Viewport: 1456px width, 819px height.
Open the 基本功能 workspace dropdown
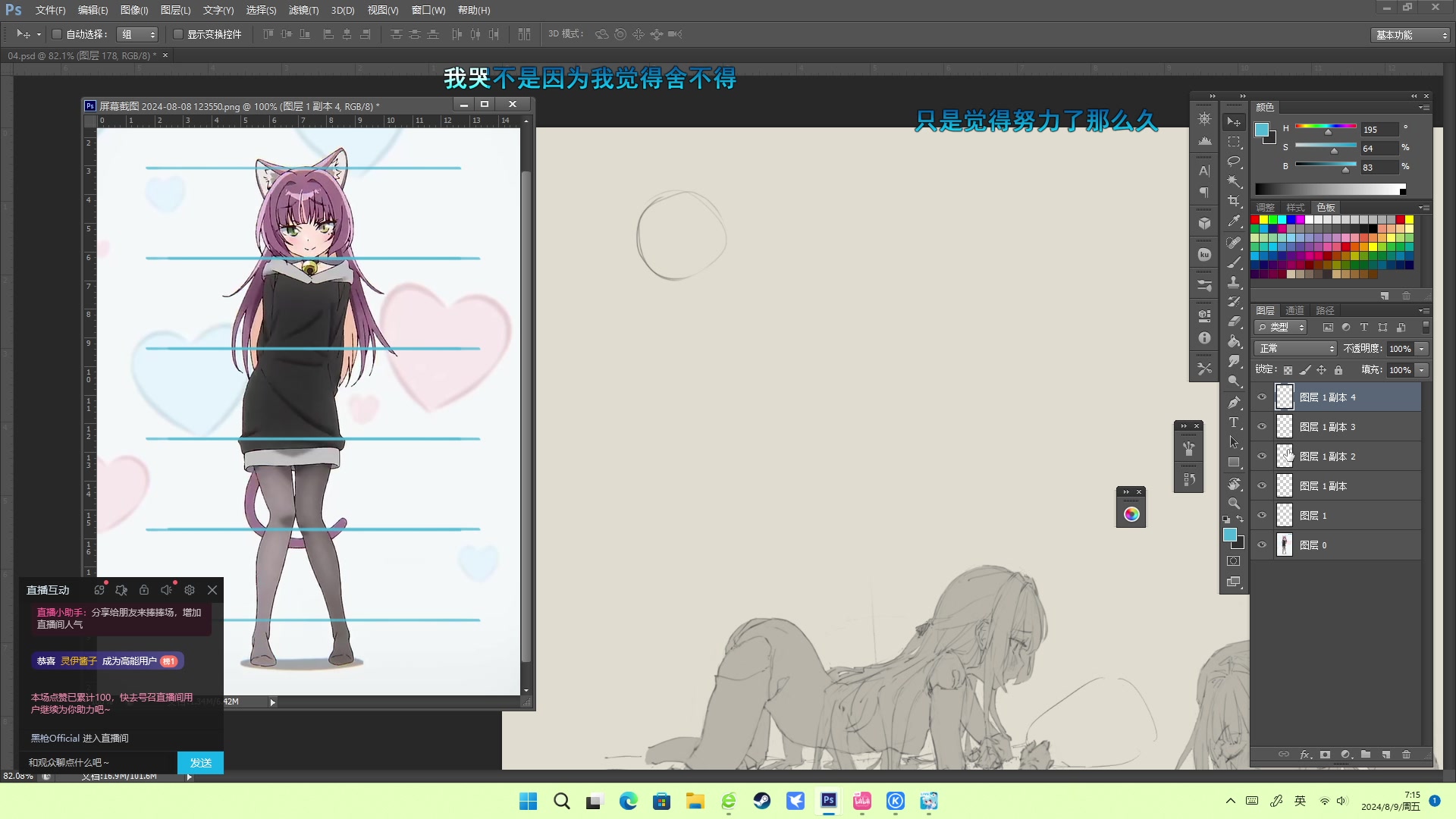[x=1410, y=35]
